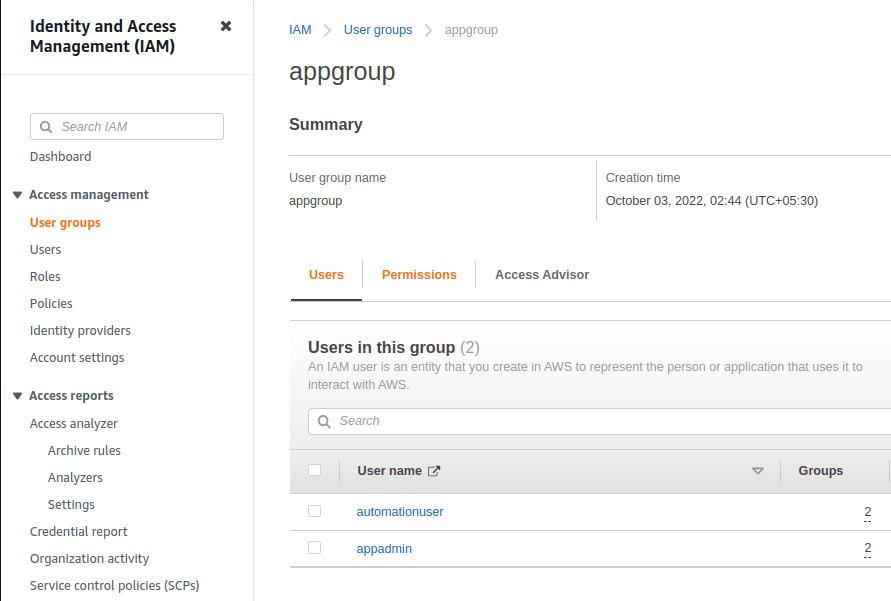
Task: Click the Groups column header
Action: 821,471
